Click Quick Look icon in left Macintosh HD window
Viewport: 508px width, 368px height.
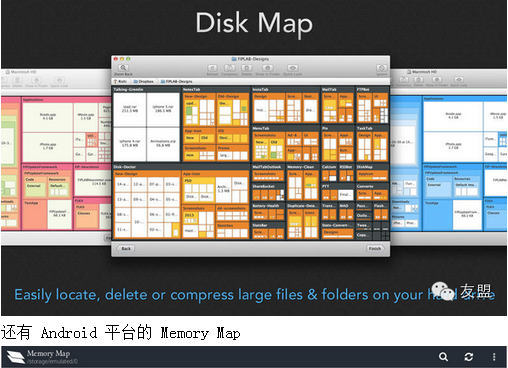click(x=59, y=80)
